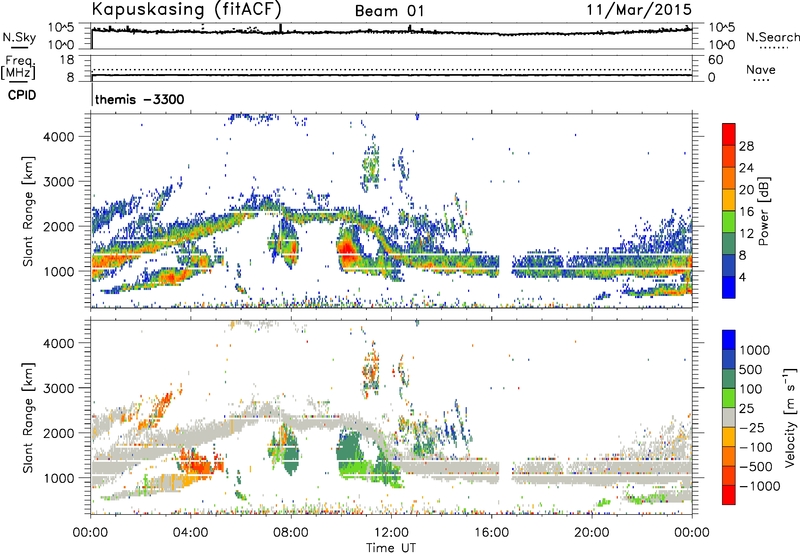The height and width of the screenshot is (554, 800).
Task: Click the 60 tick on Nave axis
Action: (x=715, y=60)
